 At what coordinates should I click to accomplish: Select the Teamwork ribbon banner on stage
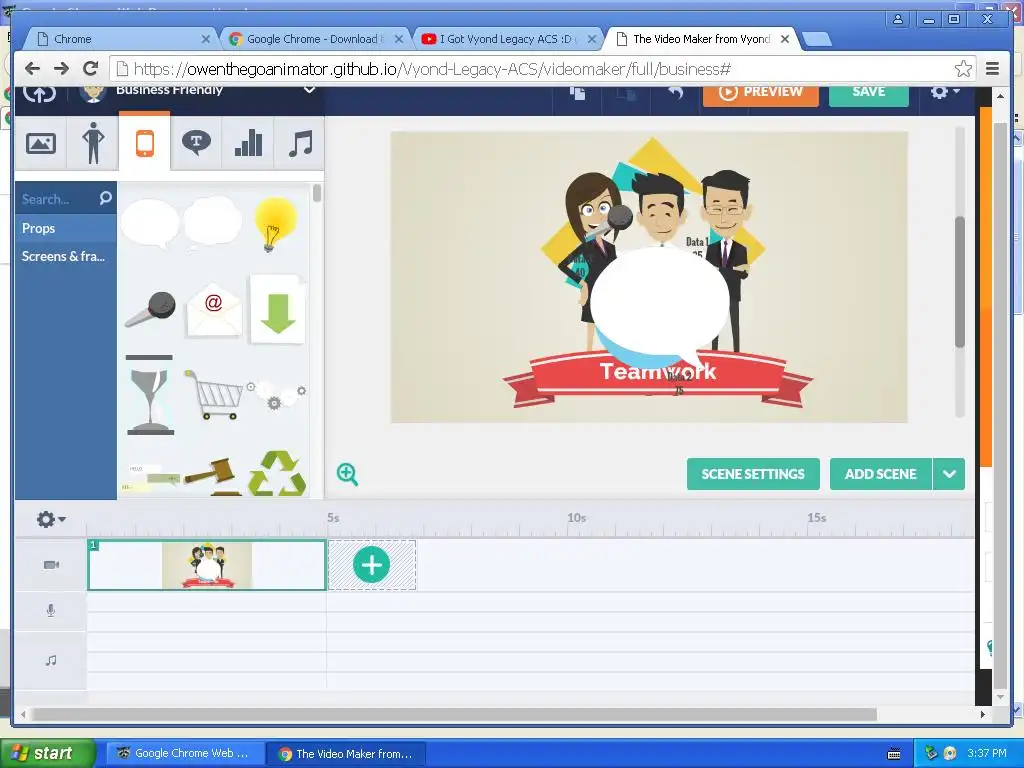(658, 377)
